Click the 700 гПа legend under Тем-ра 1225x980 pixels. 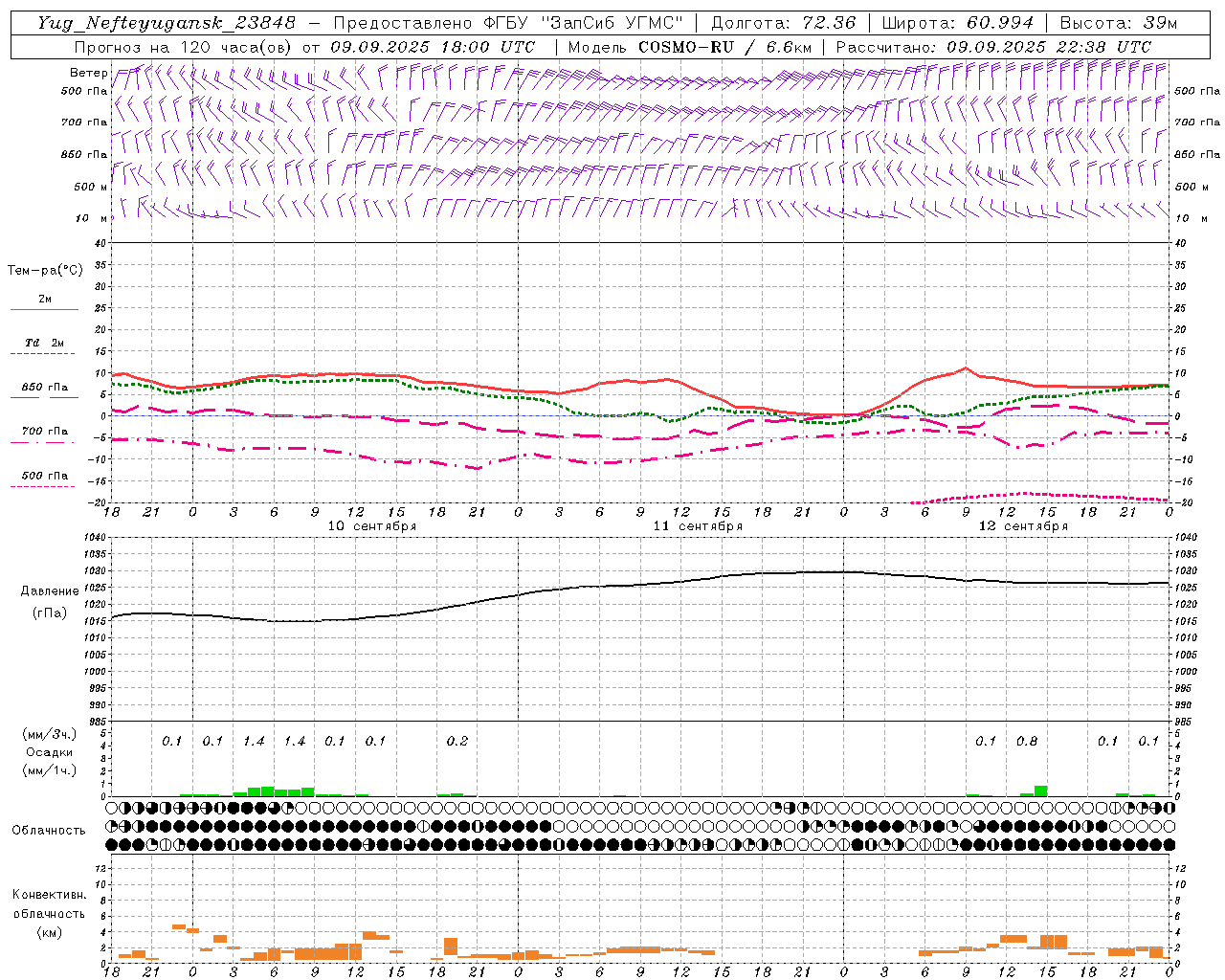click(x=45, y=432)
